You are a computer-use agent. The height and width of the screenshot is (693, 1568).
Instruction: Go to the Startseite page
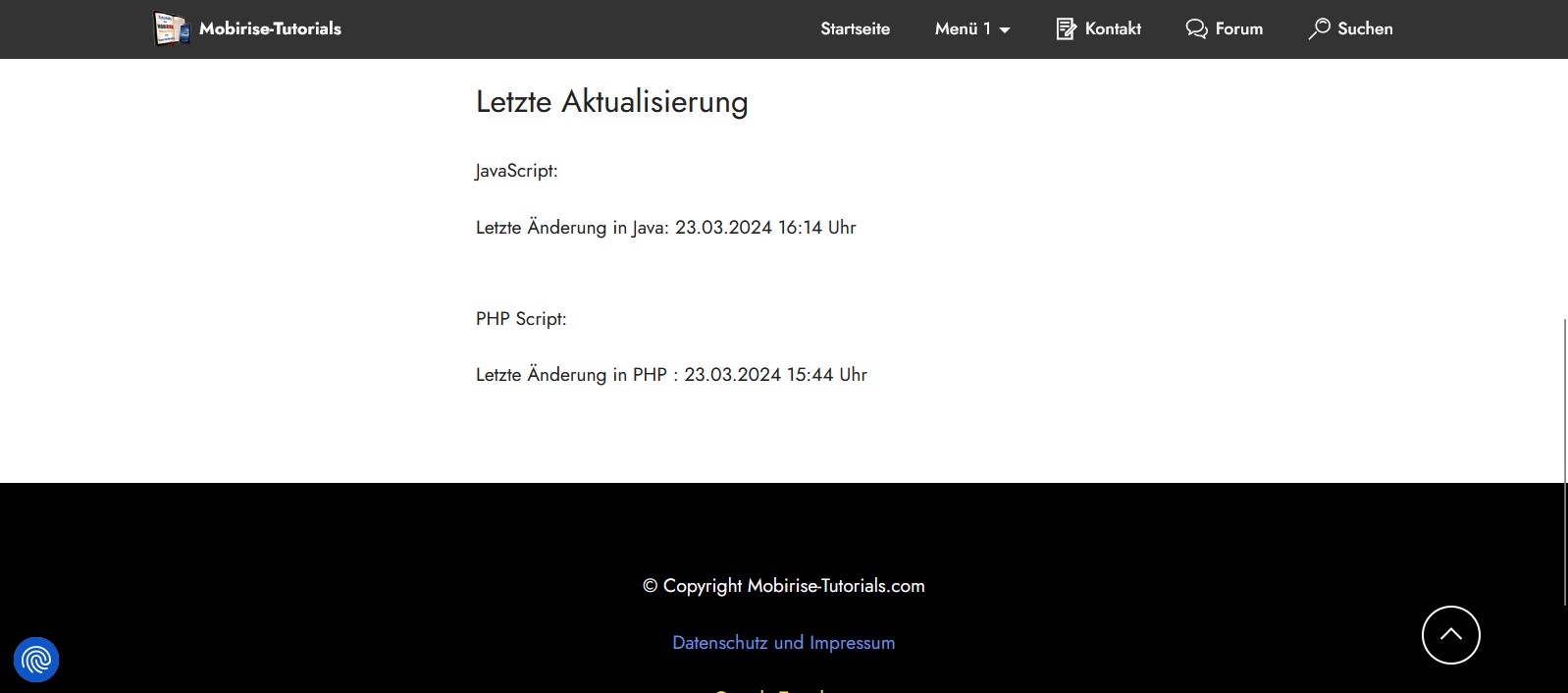point(855,28)
